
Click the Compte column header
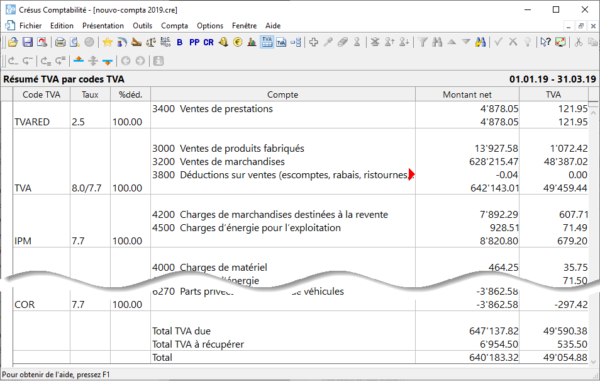tap(283, 94)
